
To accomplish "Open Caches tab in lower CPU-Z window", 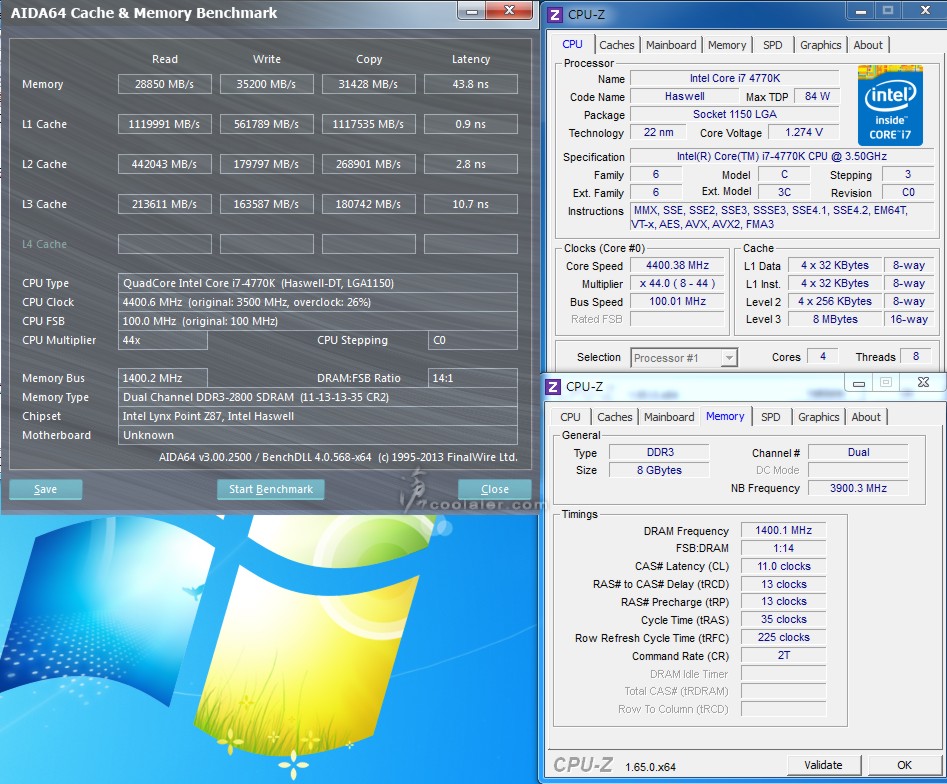I will [614, 417].
